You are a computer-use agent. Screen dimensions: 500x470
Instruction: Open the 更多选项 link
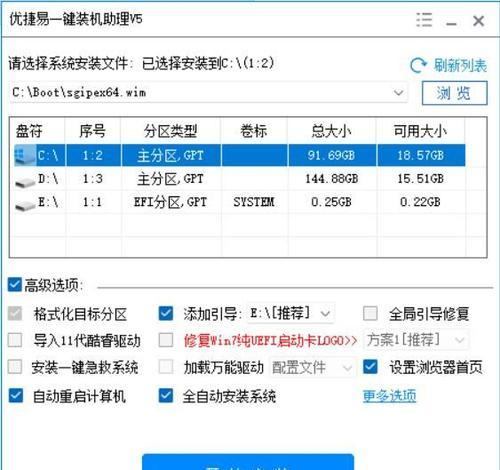click(389, 396)
